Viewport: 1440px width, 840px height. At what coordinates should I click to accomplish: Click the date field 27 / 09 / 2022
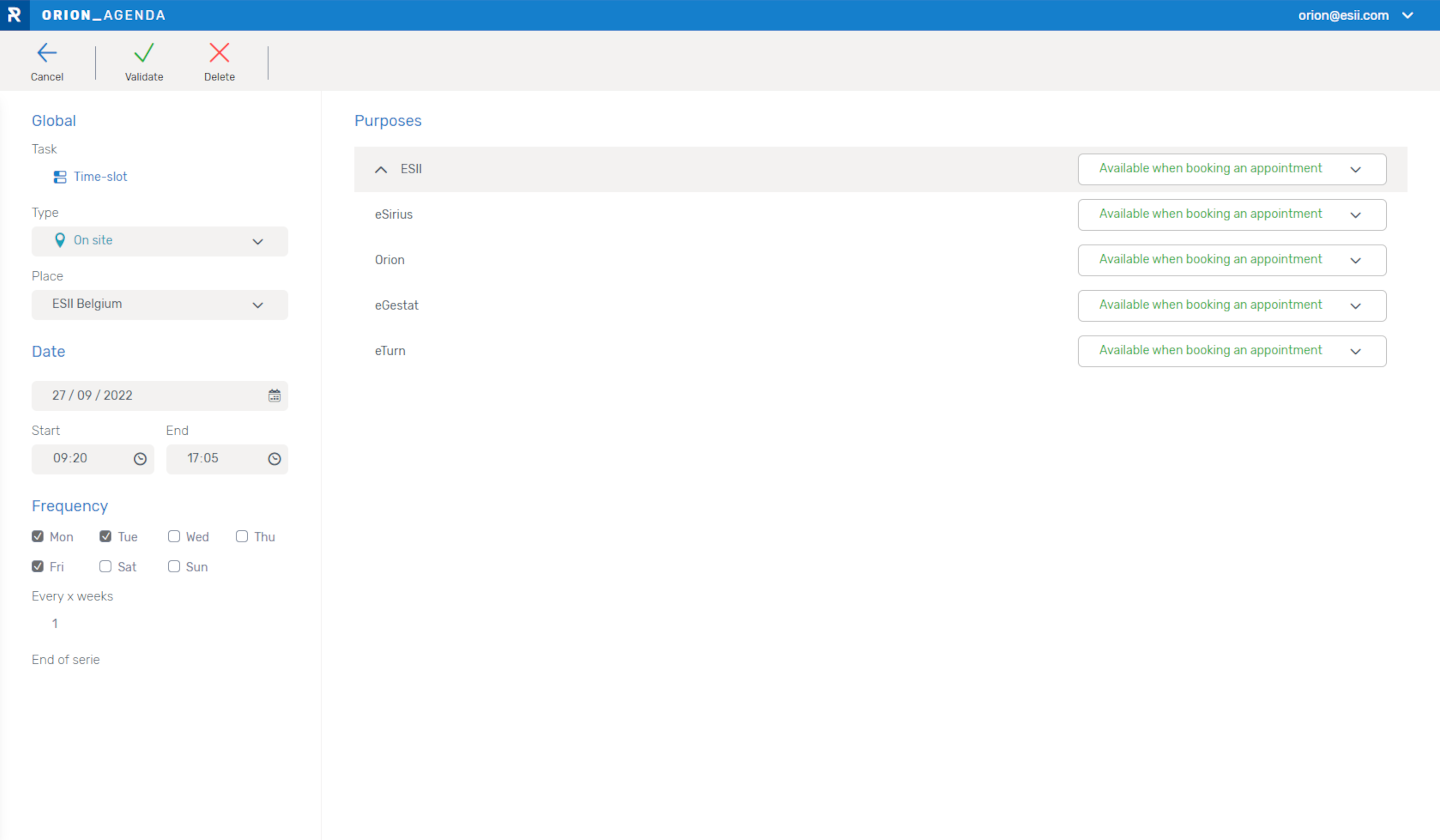pyautogui.click(x=160, y=396)
